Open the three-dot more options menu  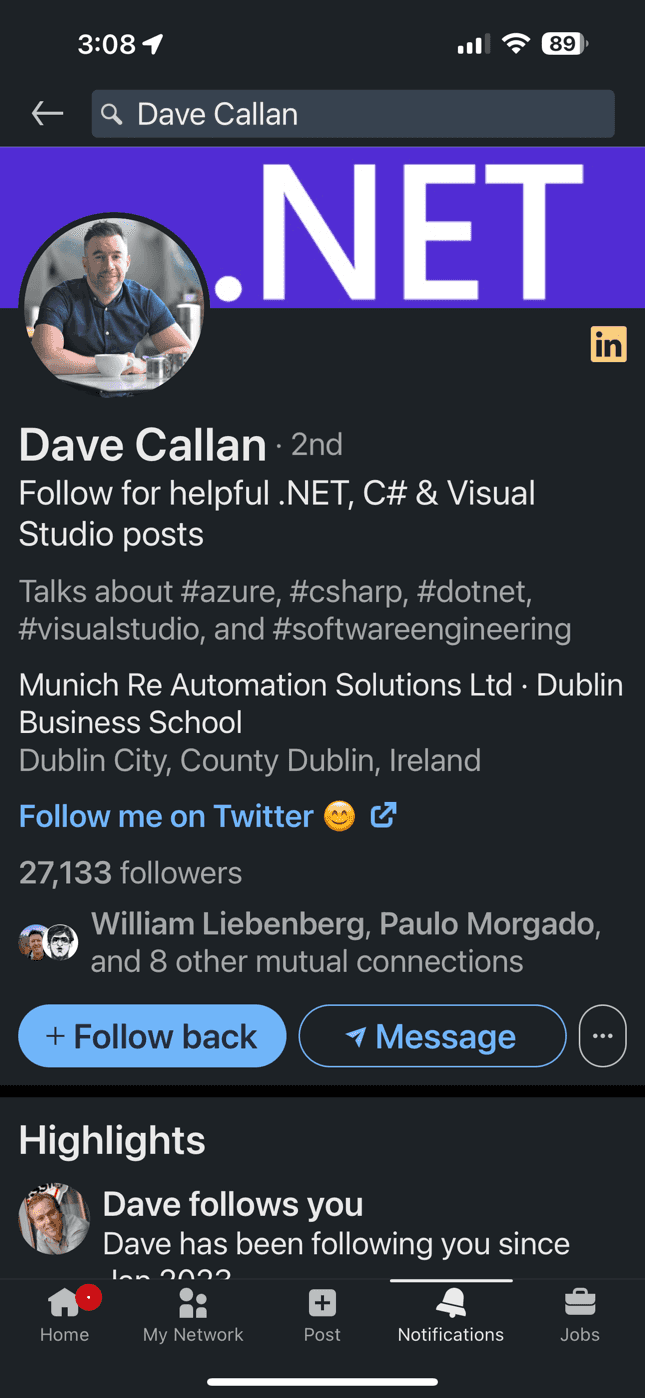(x=602, y=1036)
